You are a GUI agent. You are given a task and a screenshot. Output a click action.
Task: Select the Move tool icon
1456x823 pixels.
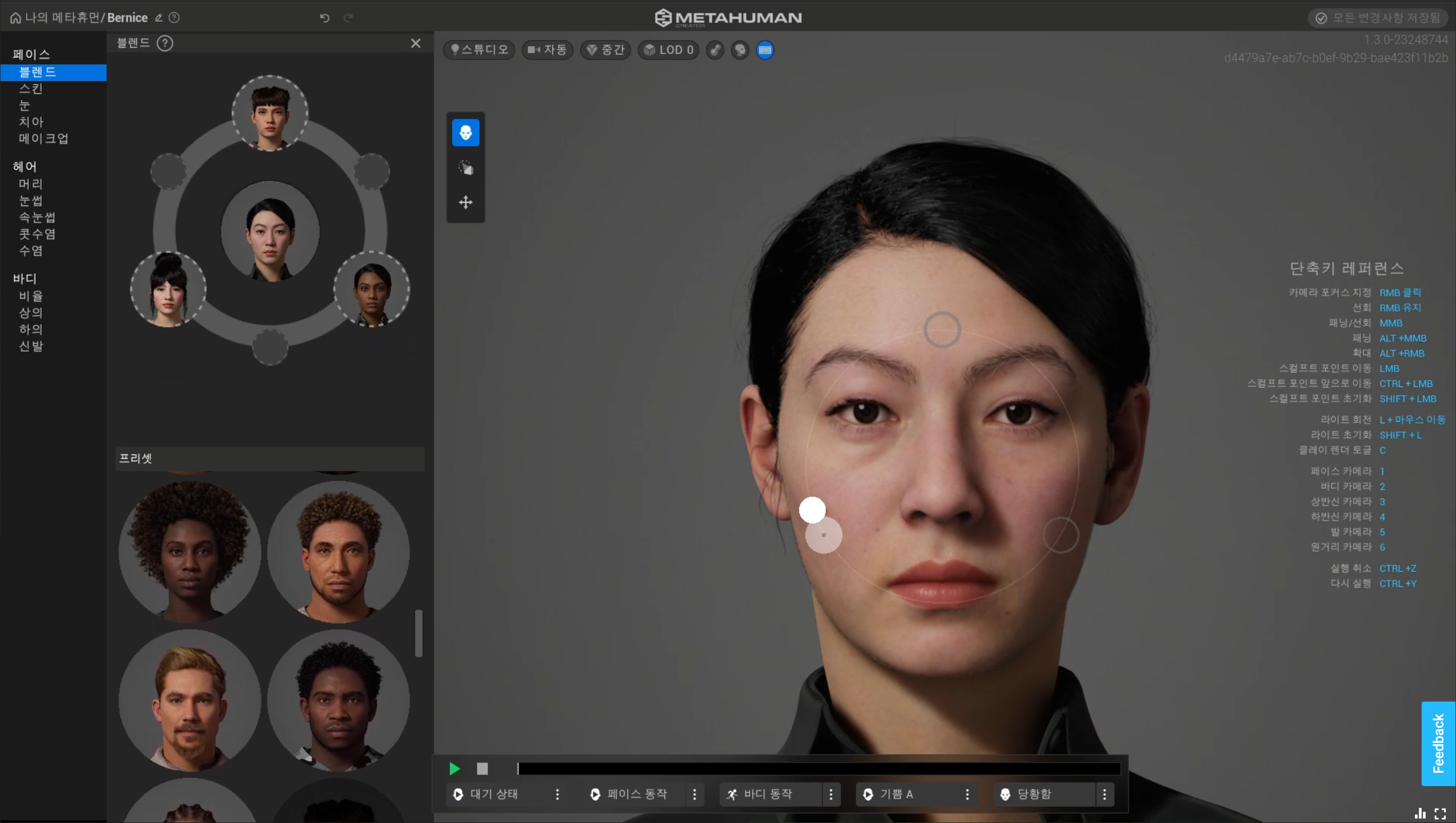point(466,202)
